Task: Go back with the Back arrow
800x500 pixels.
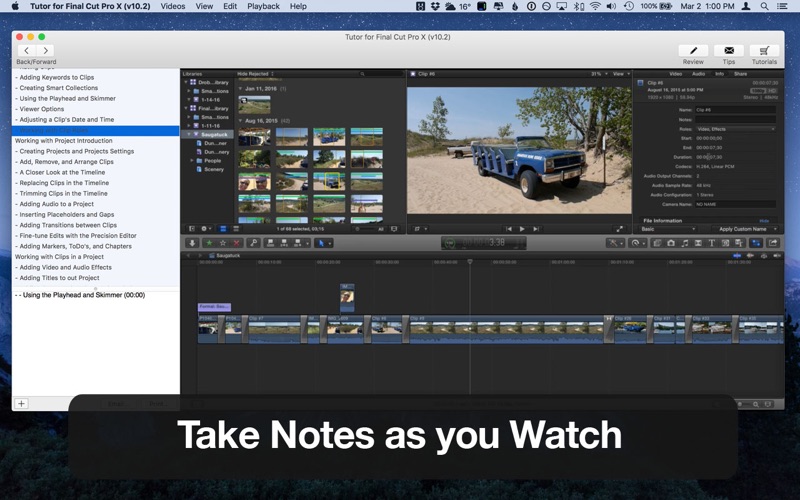Action: click(27, 51)
